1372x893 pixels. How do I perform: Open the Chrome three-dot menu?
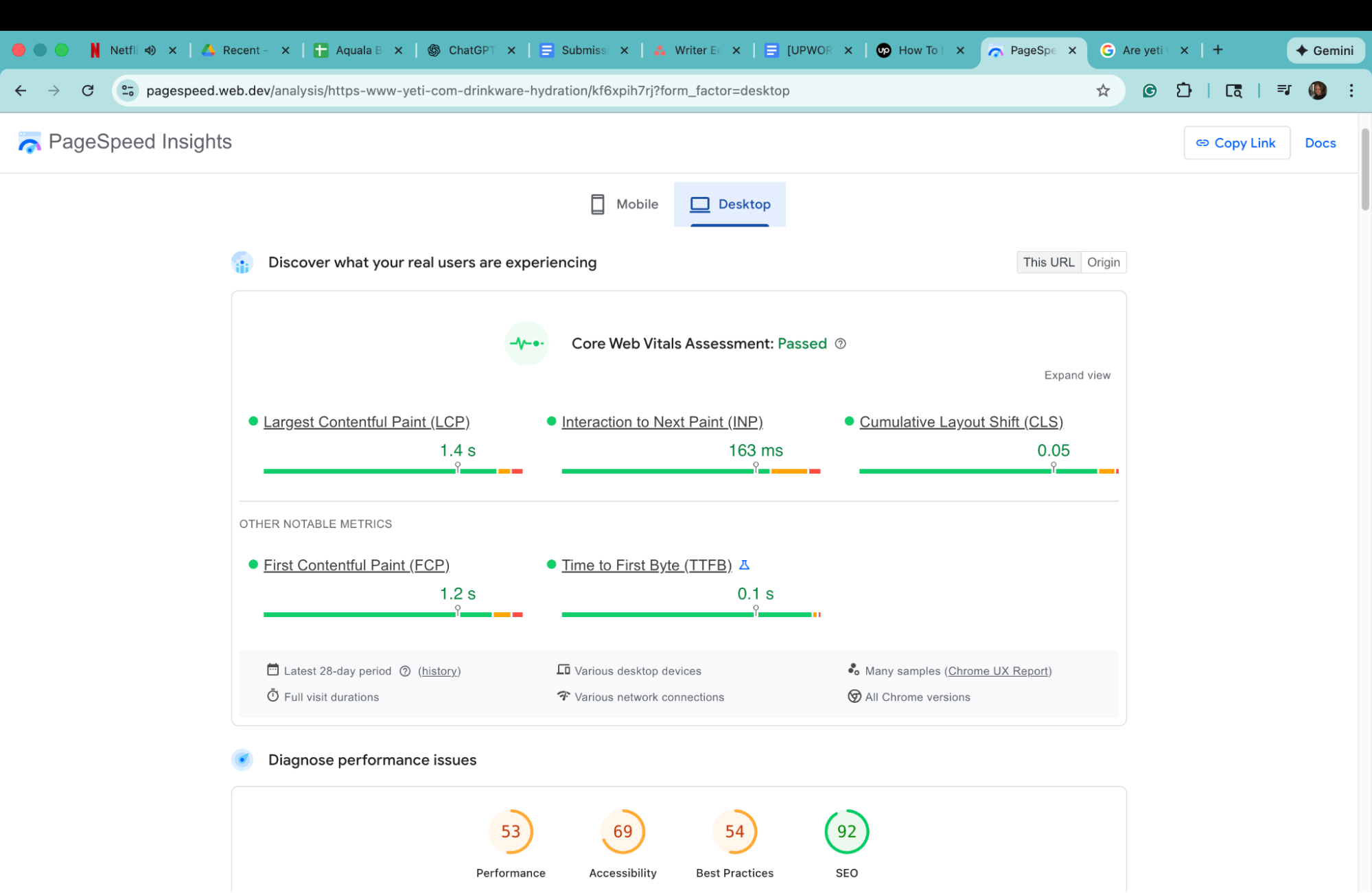[1351, 91]
